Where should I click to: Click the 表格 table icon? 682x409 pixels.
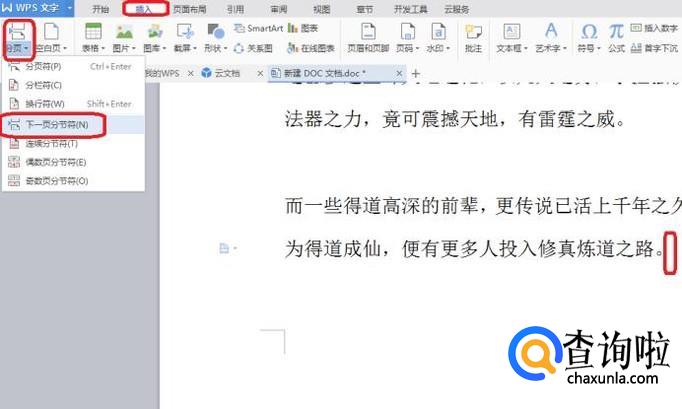tap(93, 32)
